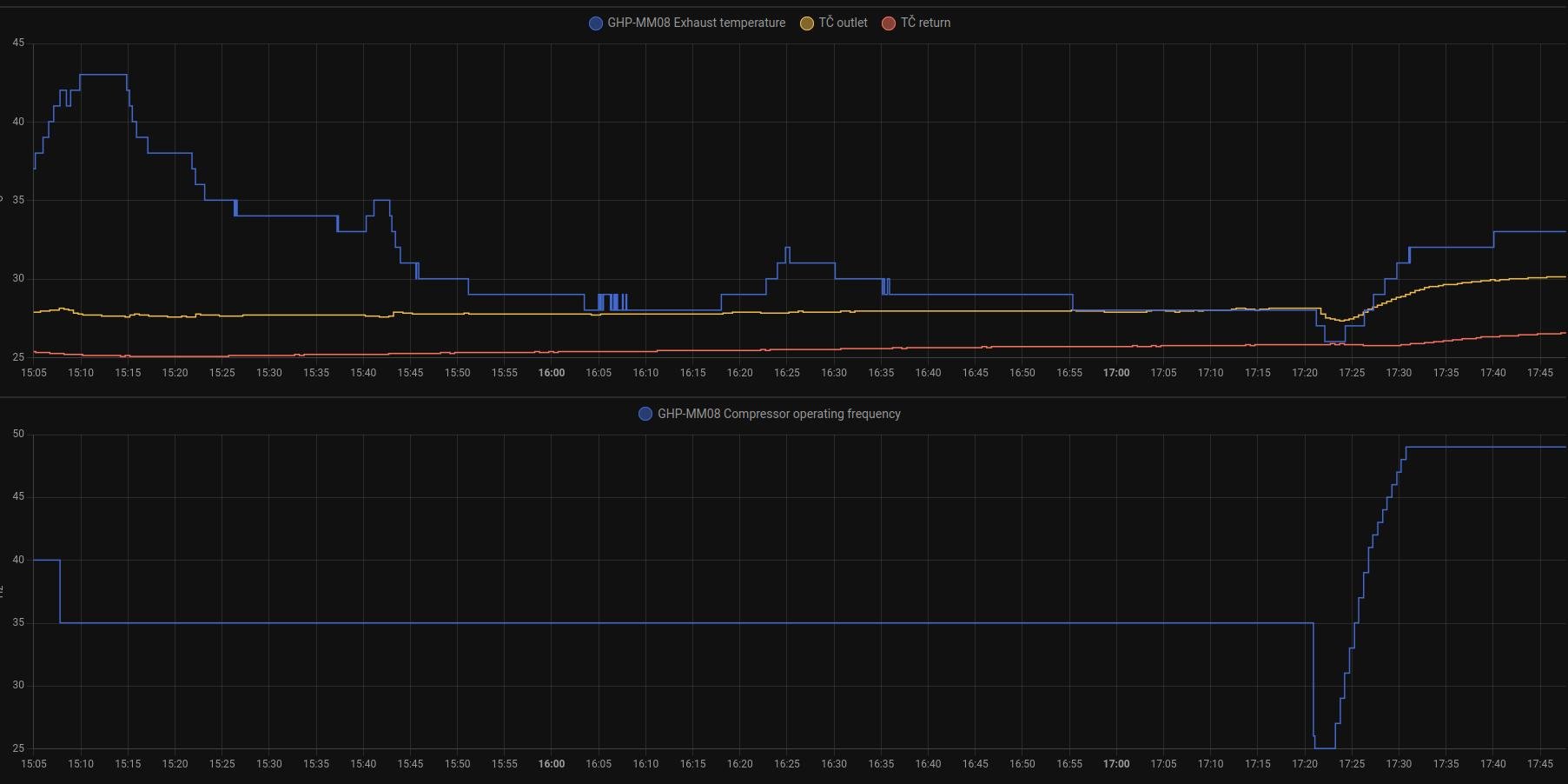Image resolution: width=1568 pixels, height=784 pixels.
Task: Click the 30 value on the temperature chart y-axis
Action: pyautogui.click(x=18, y=279)
